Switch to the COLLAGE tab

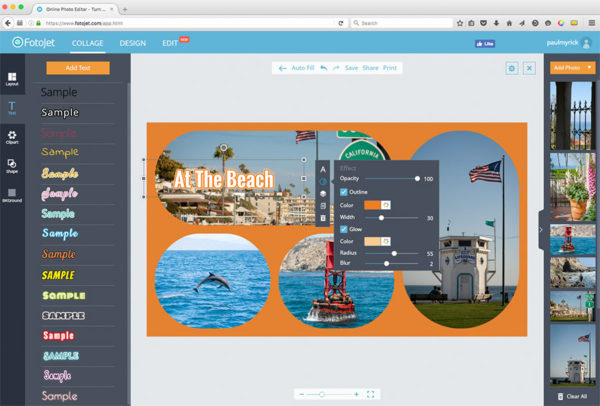coord(88,43)
